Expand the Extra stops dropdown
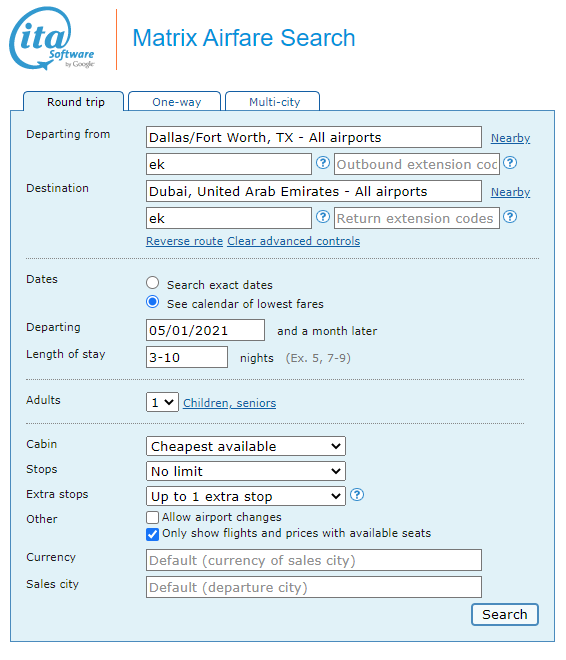Viewport: 566px width, 660px height. (246, 496)
